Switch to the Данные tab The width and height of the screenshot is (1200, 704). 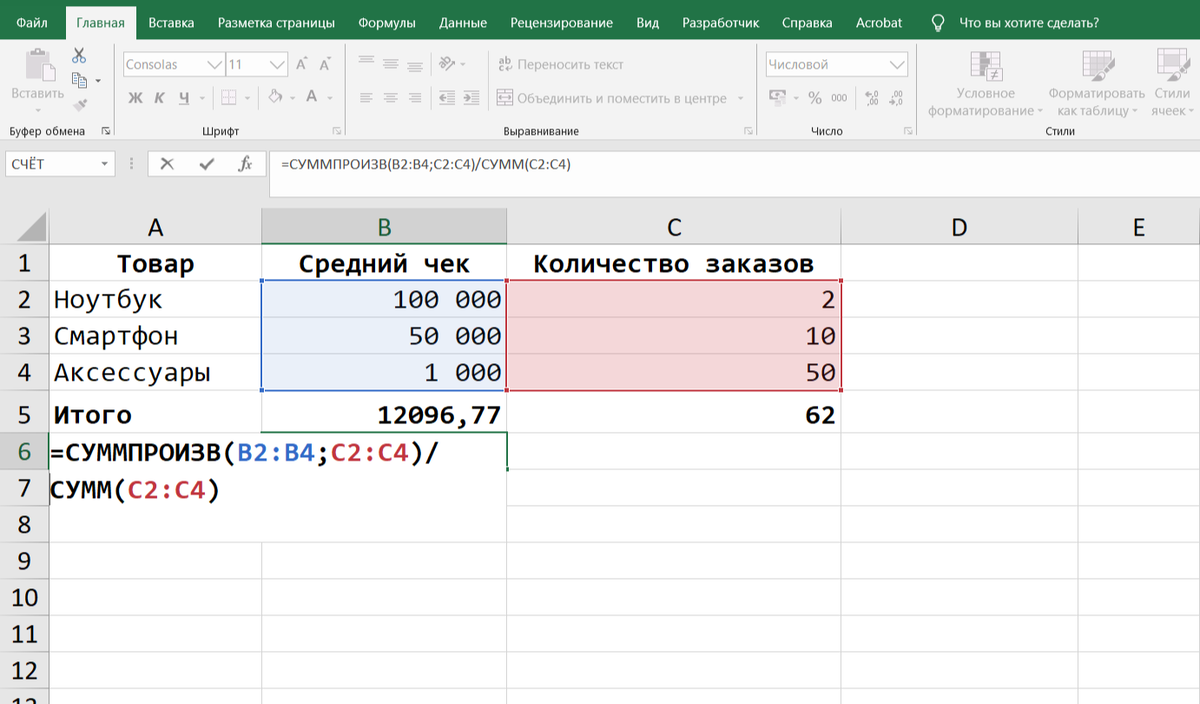click(462, 22)
